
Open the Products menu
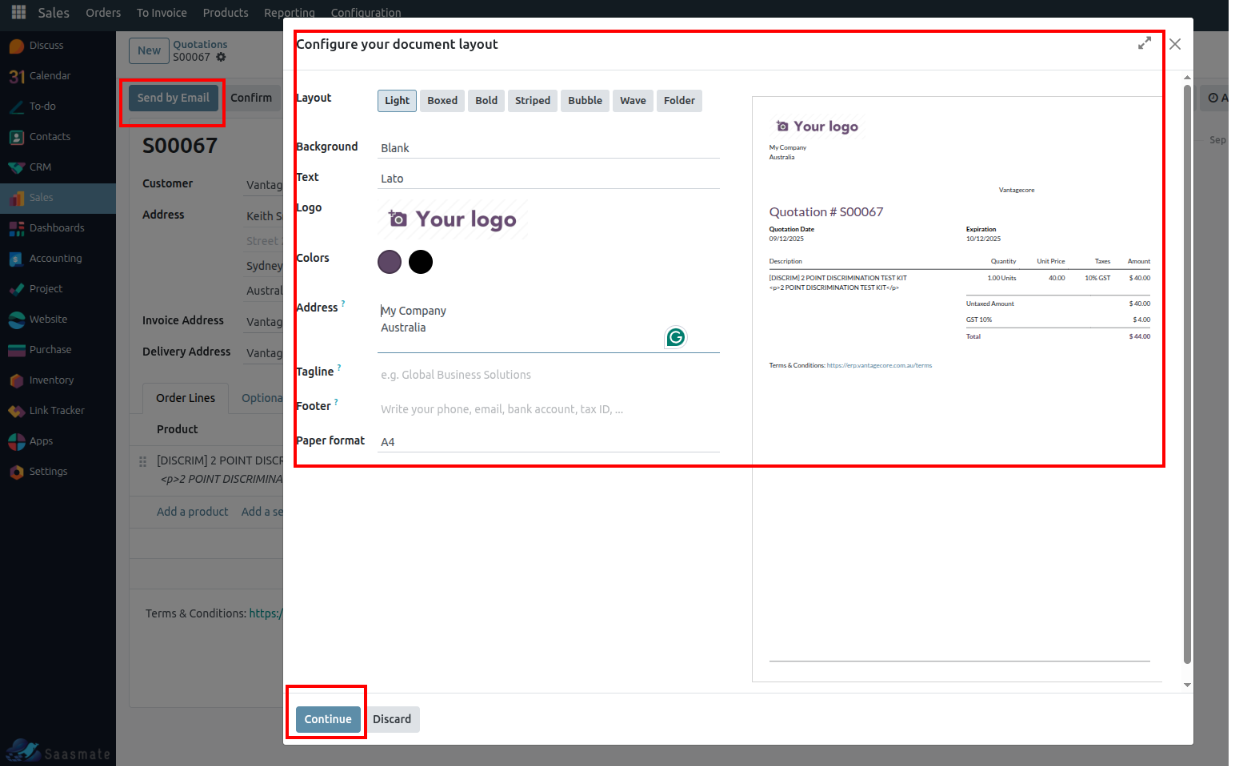(x=225, y=13)
